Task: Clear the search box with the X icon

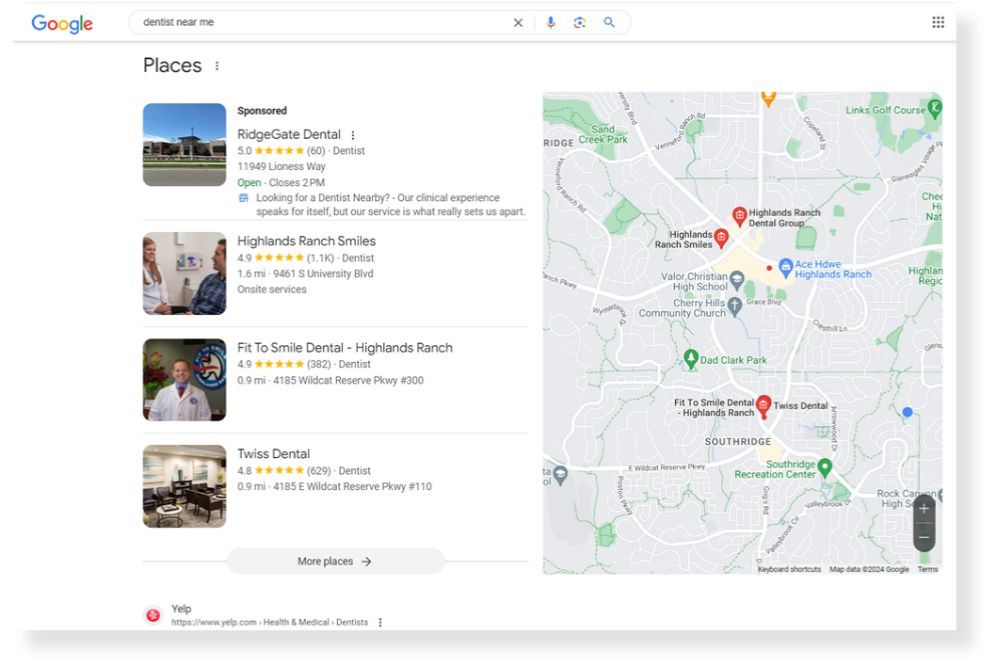Action: click(x=518, y=23)
